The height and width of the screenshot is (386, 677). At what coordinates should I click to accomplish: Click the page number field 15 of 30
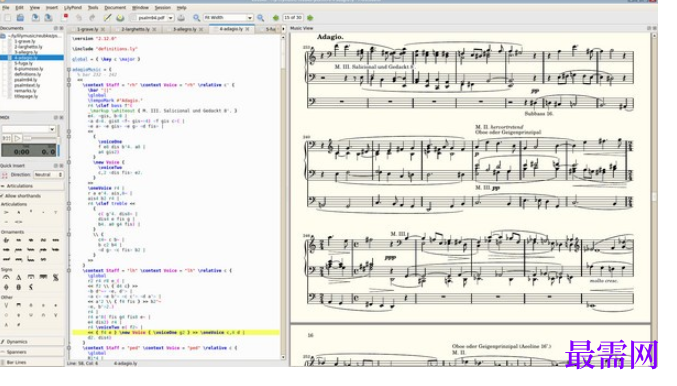pyautogui.click(x=293, y=18)
